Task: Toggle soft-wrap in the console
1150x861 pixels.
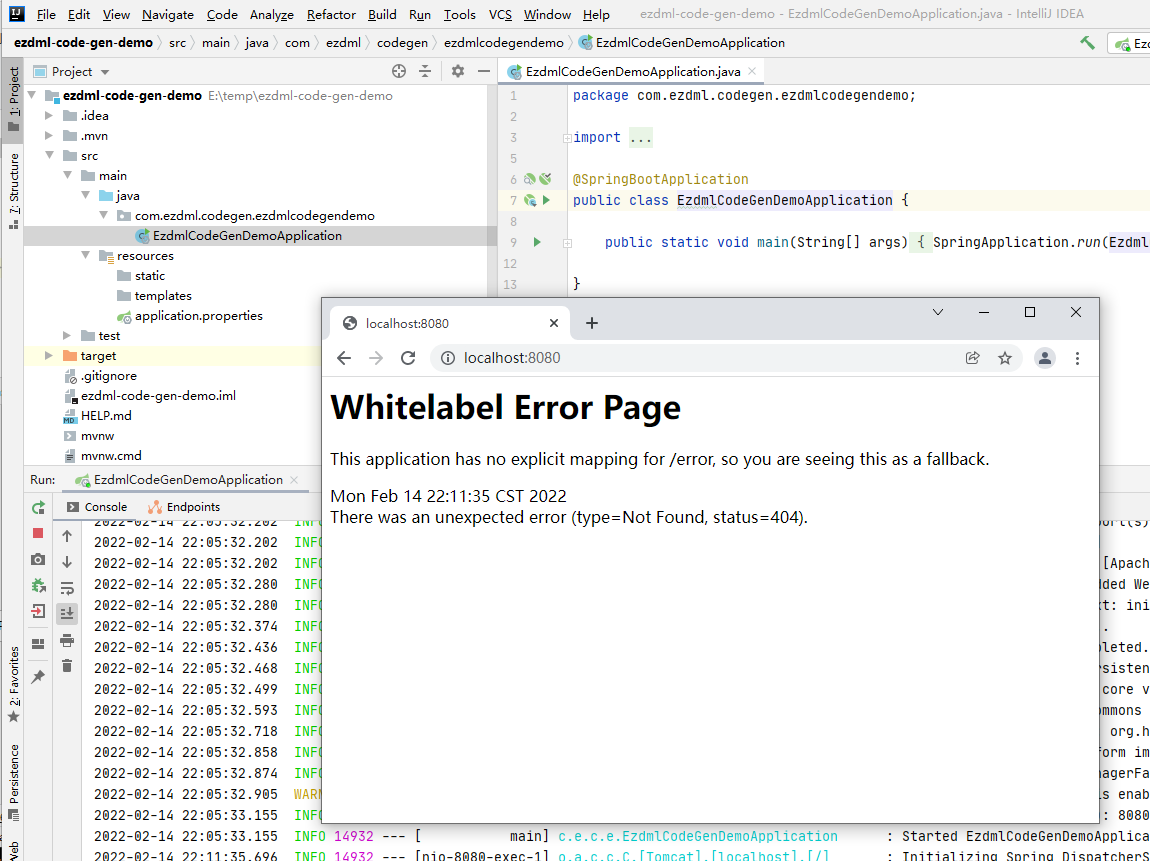Action: click(66, 588)
